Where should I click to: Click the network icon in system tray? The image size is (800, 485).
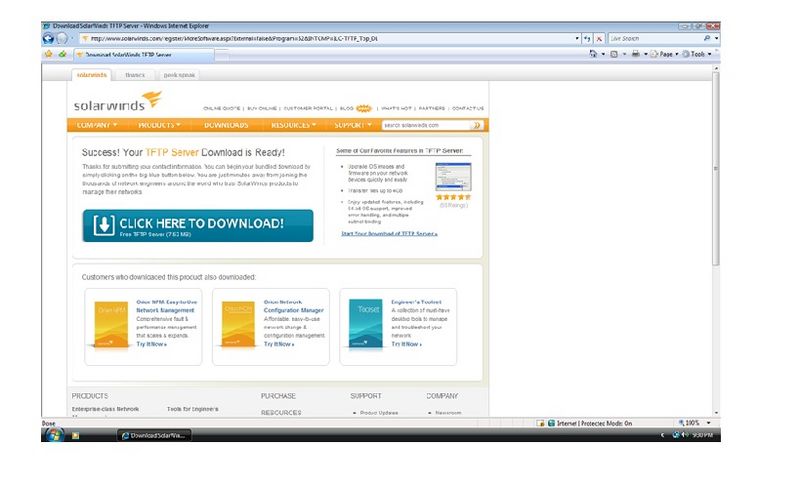[676, 435]
